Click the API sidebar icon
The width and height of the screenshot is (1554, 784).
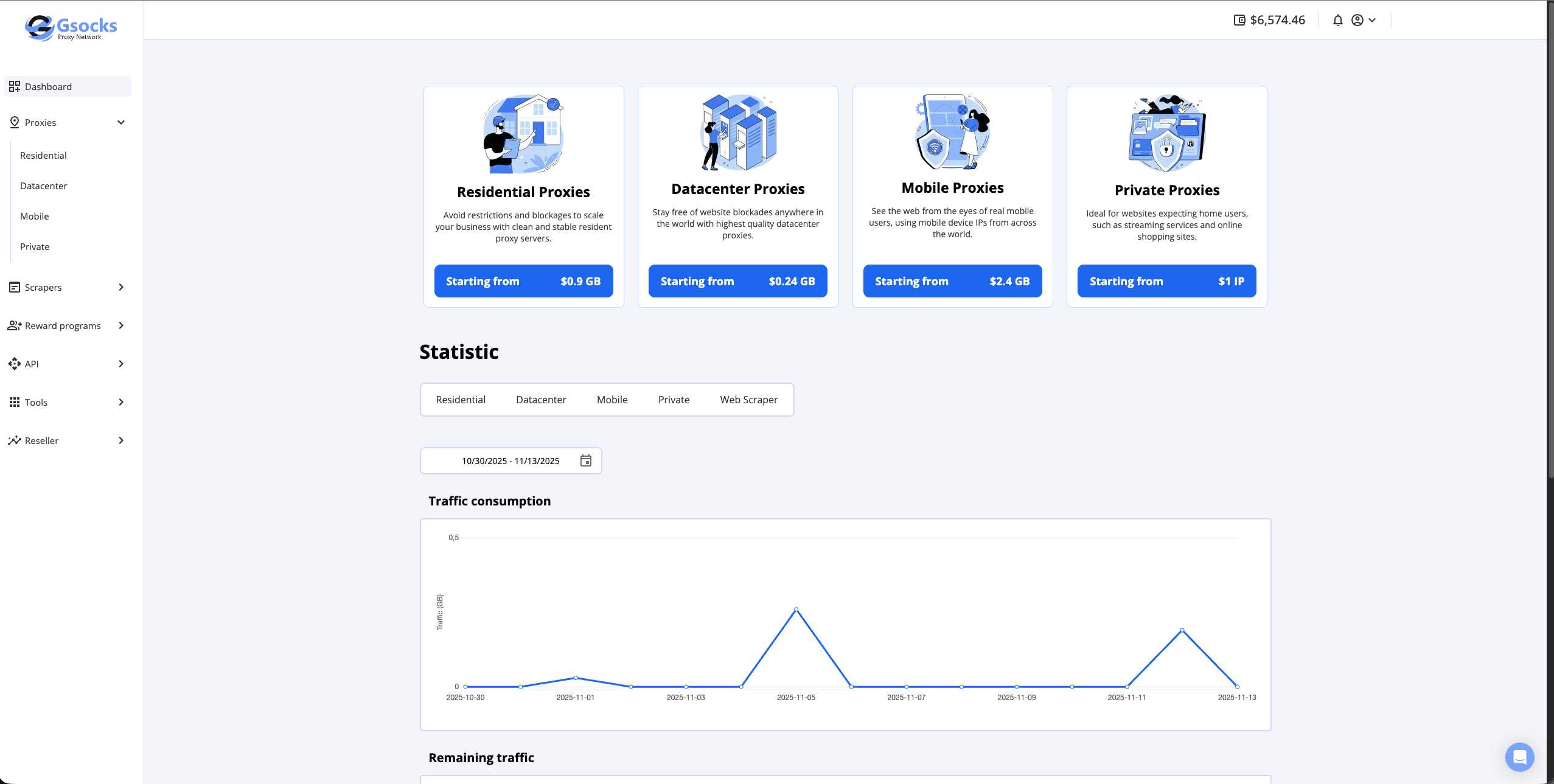click(x=15, y=364)
